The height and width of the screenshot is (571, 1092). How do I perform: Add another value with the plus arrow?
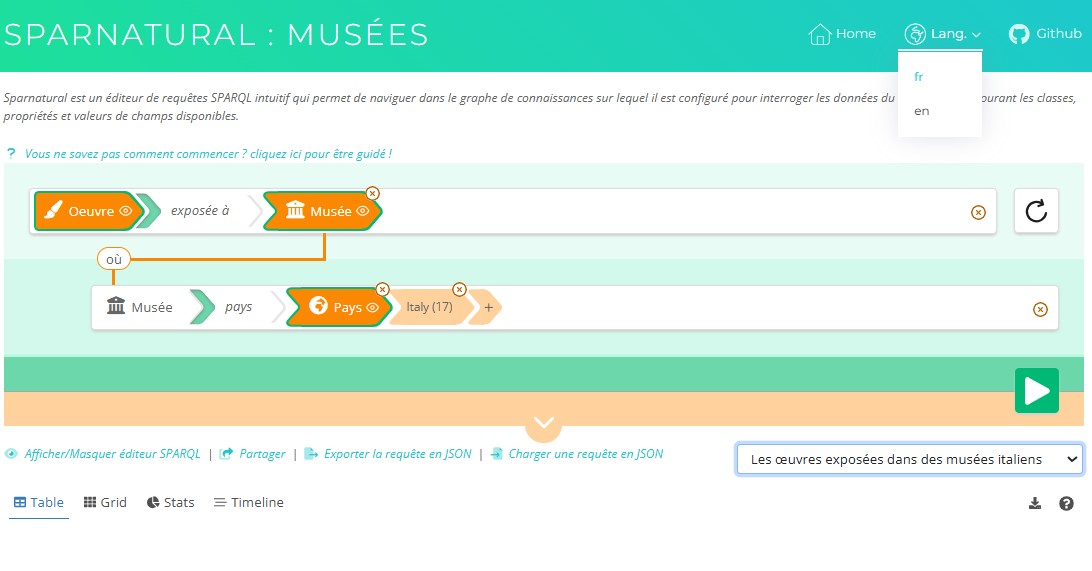point(488,307)
